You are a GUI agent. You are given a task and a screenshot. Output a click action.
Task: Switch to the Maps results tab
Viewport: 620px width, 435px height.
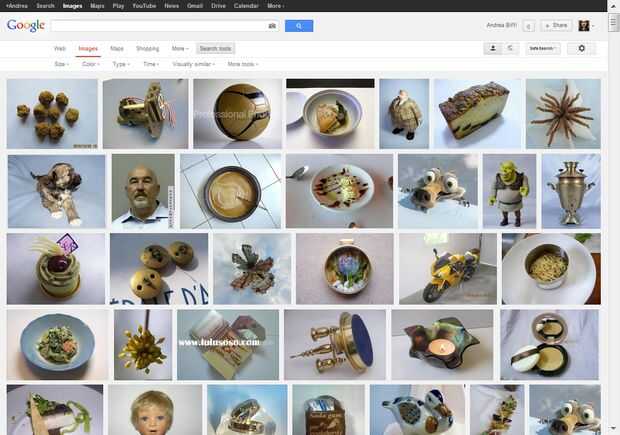point(117,48)
